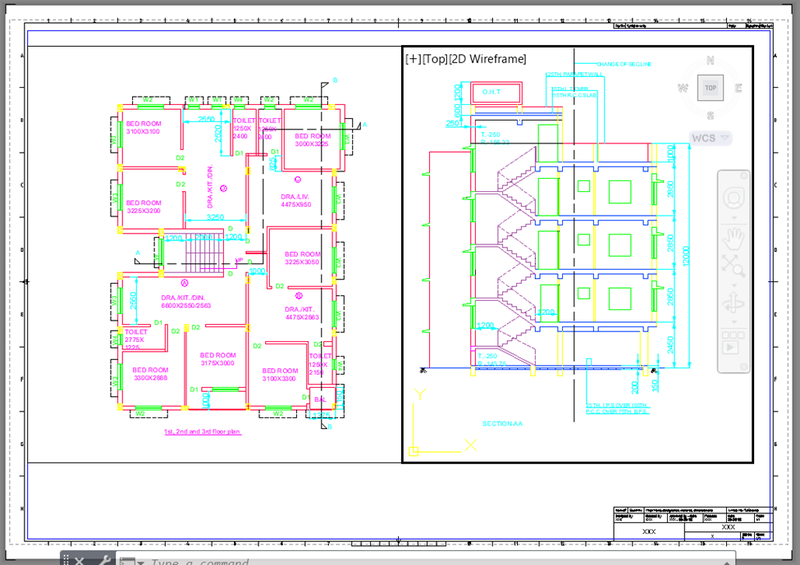Select the BED ROOM 3100X3300 label
Screen dimensions: 800x565
coord(280,375)
